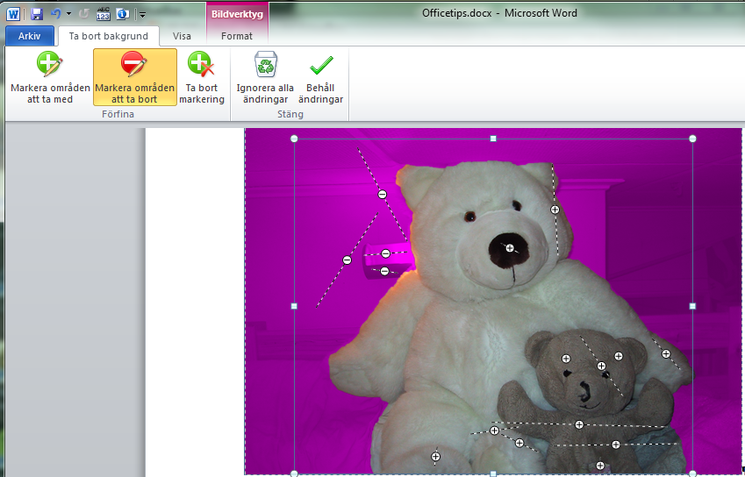
Task: Expand the Customize Quick Access Toolbar dropdown
Action: [142, 14]
